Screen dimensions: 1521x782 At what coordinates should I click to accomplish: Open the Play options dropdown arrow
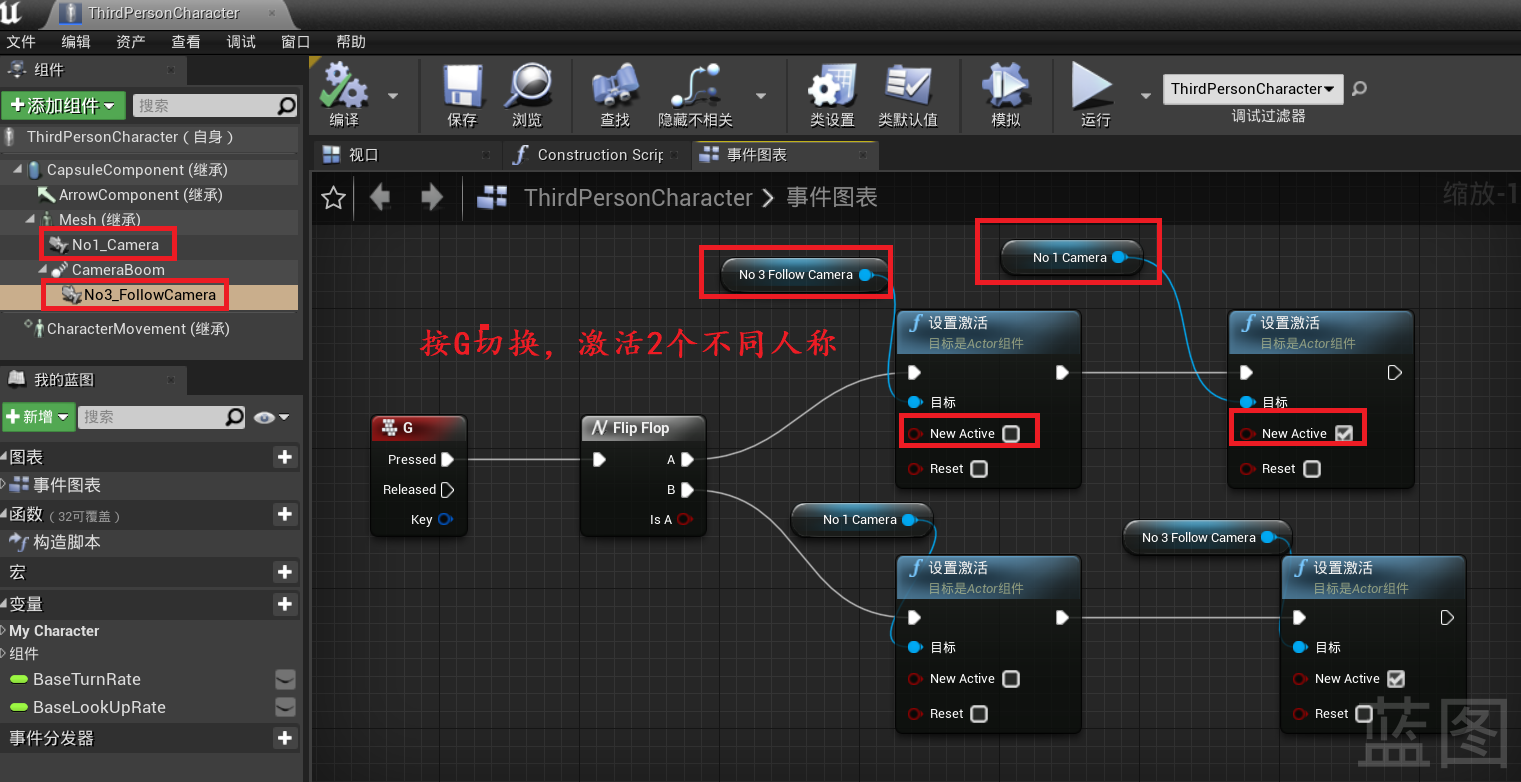coord(1145,96)
